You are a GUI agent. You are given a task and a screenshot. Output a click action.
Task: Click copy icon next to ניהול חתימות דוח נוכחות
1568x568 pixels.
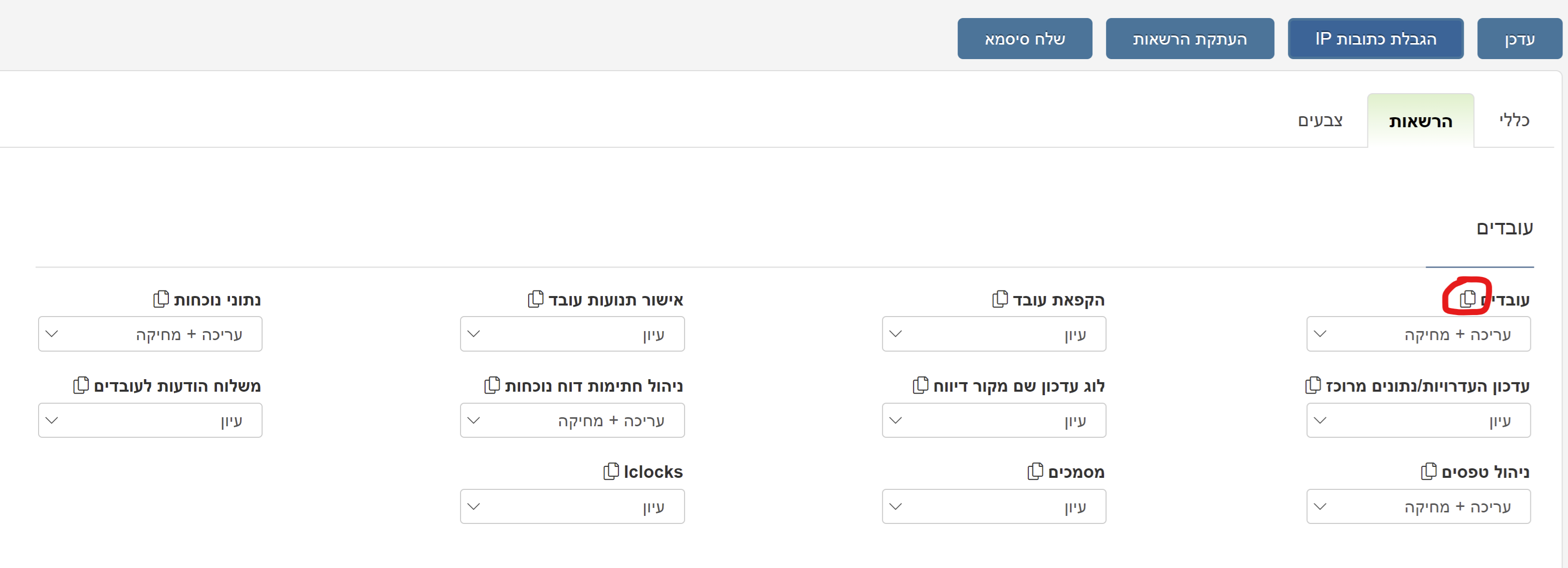pyautogui.click(x=492, y=385)
